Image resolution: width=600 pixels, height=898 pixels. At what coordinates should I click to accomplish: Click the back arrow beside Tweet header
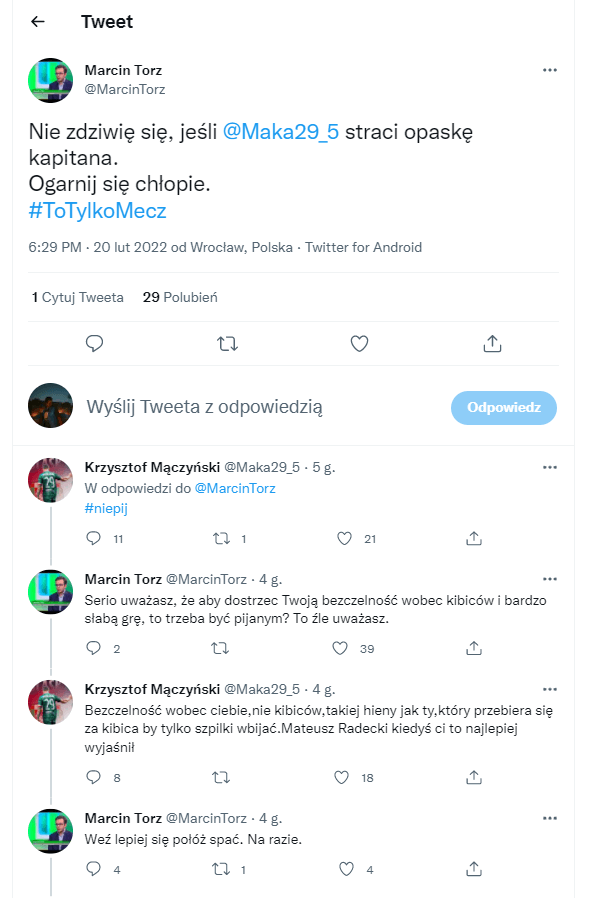38,22
